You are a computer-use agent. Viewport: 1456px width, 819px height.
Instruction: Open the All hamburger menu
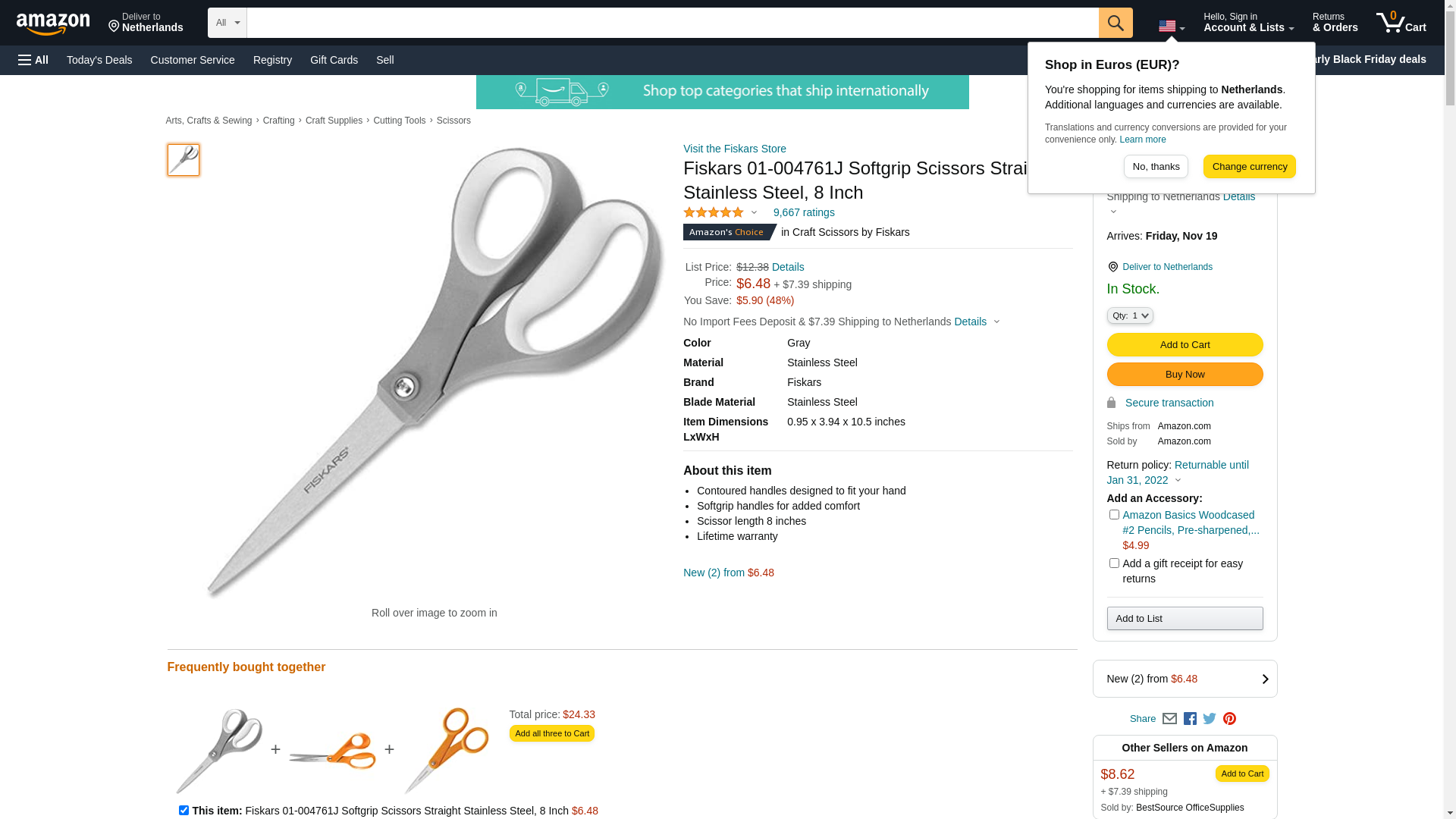[33, 60]
